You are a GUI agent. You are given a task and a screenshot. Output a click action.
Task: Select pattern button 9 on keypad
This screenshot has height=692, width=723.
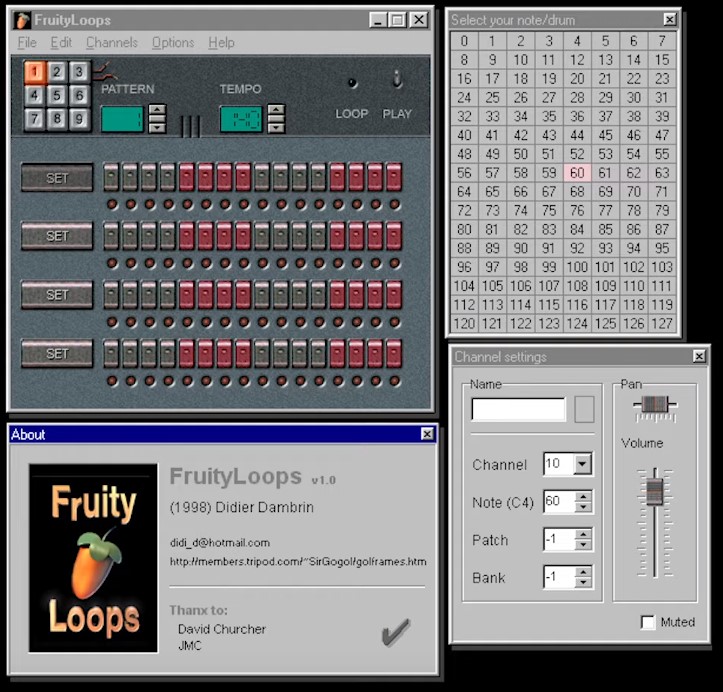point(79,119)
